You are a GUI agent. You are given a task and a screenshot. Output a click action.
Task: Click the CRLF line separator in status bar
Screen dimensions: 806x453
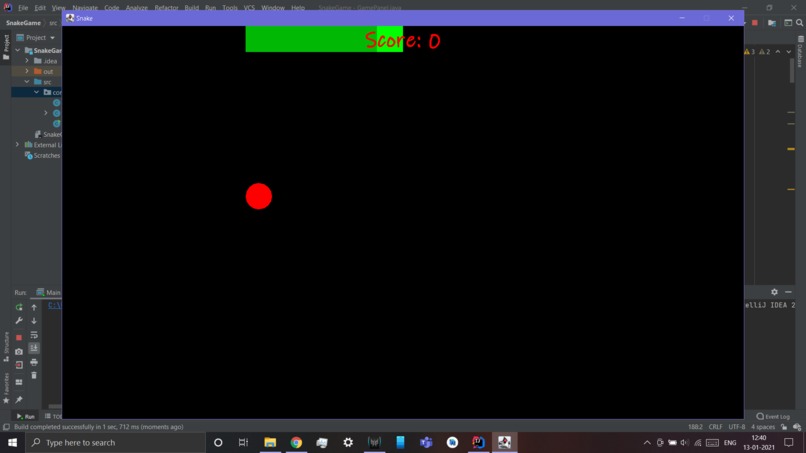[716, 427]
